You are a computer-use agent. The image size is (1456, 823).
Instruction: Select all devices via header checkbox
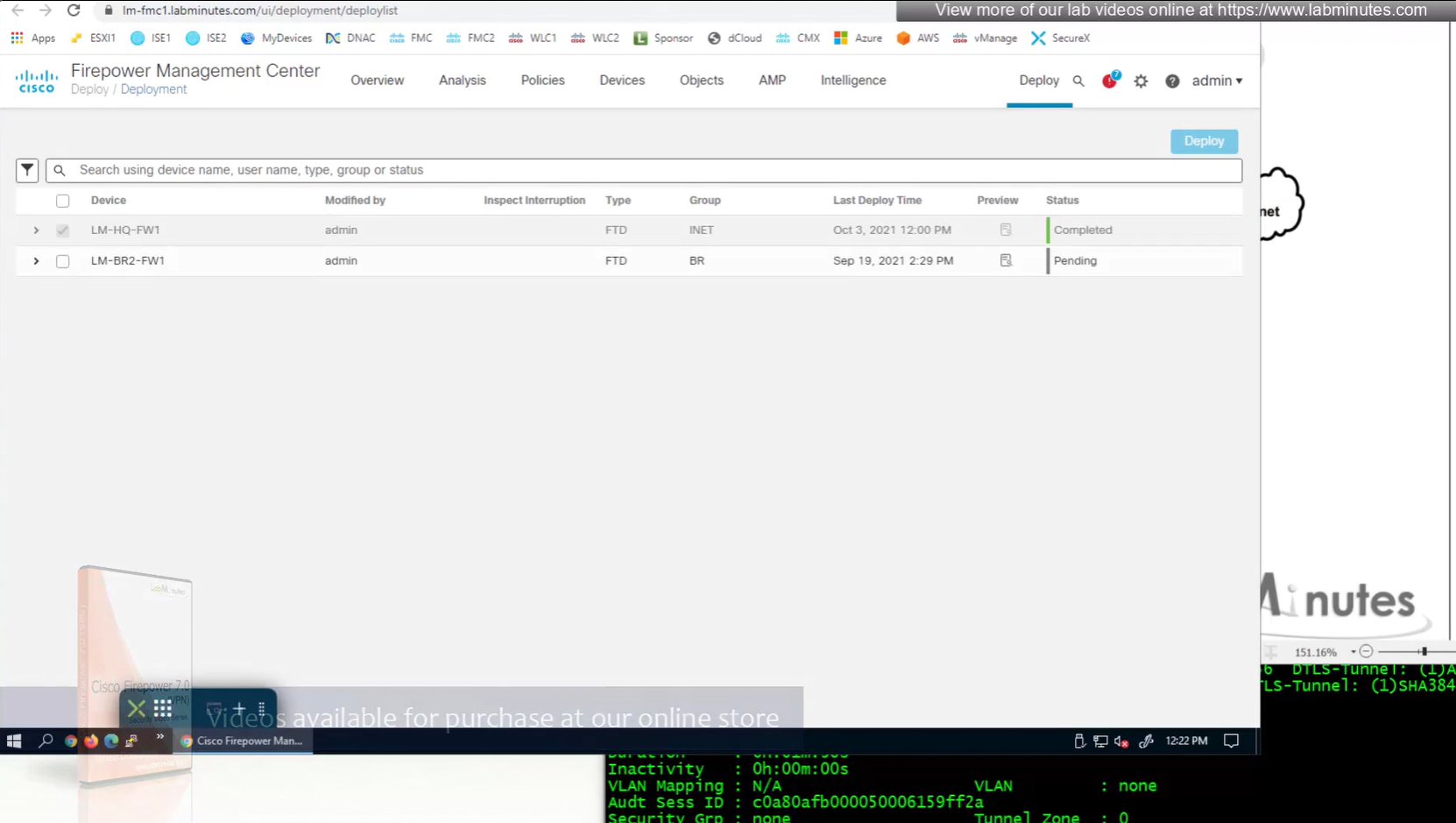pyautogui.click(x=63, y=201)
